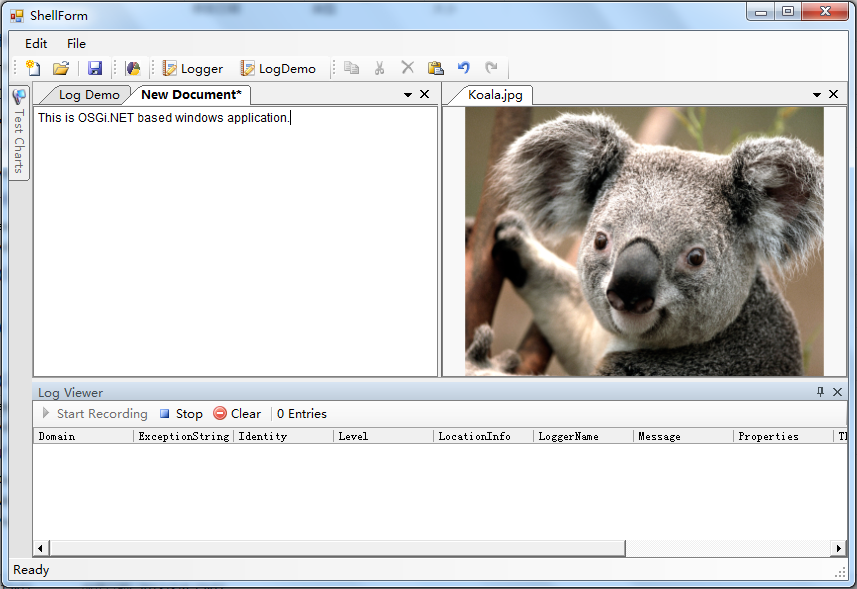This screenshot has height=589, width=857.
Task: Clear all log entries
Action: (237, 413)
